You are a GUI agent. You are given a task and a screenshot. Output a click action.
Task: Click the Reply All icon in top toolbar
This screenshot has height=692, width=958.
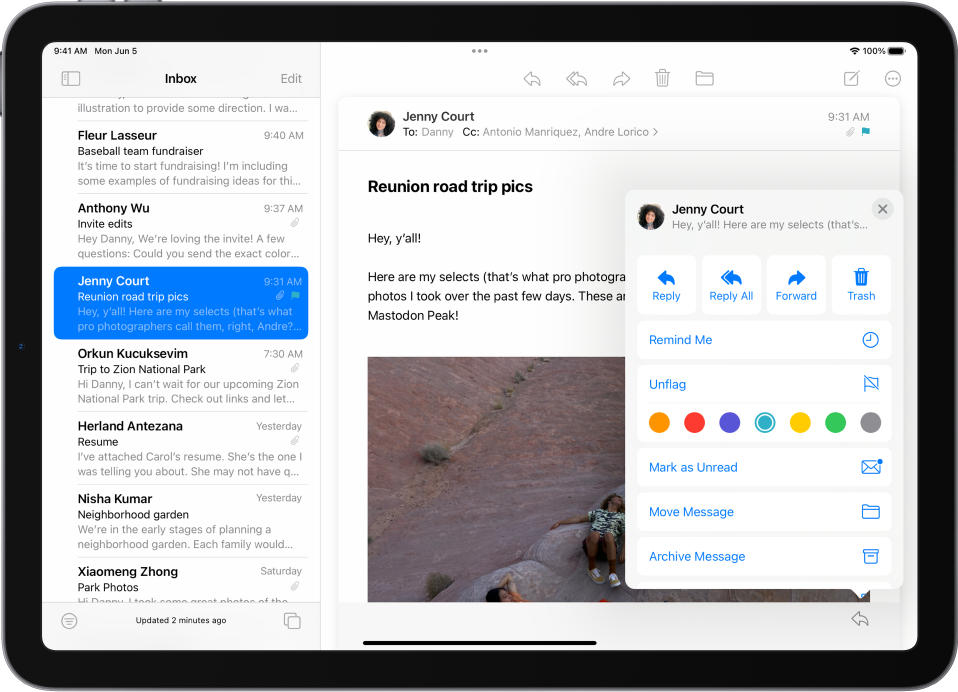point(576,78)
